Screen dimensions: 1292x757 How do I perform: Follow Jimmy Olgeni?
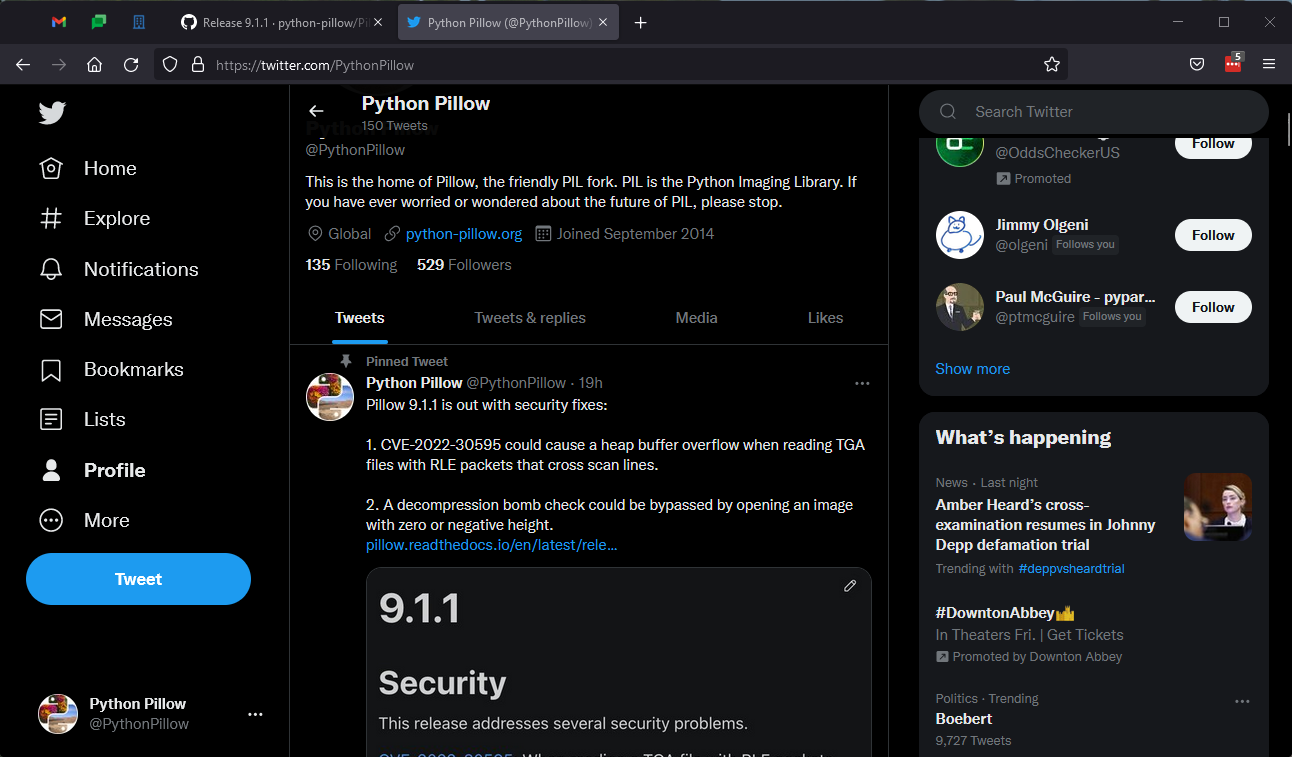click(x=1212, y=234)
